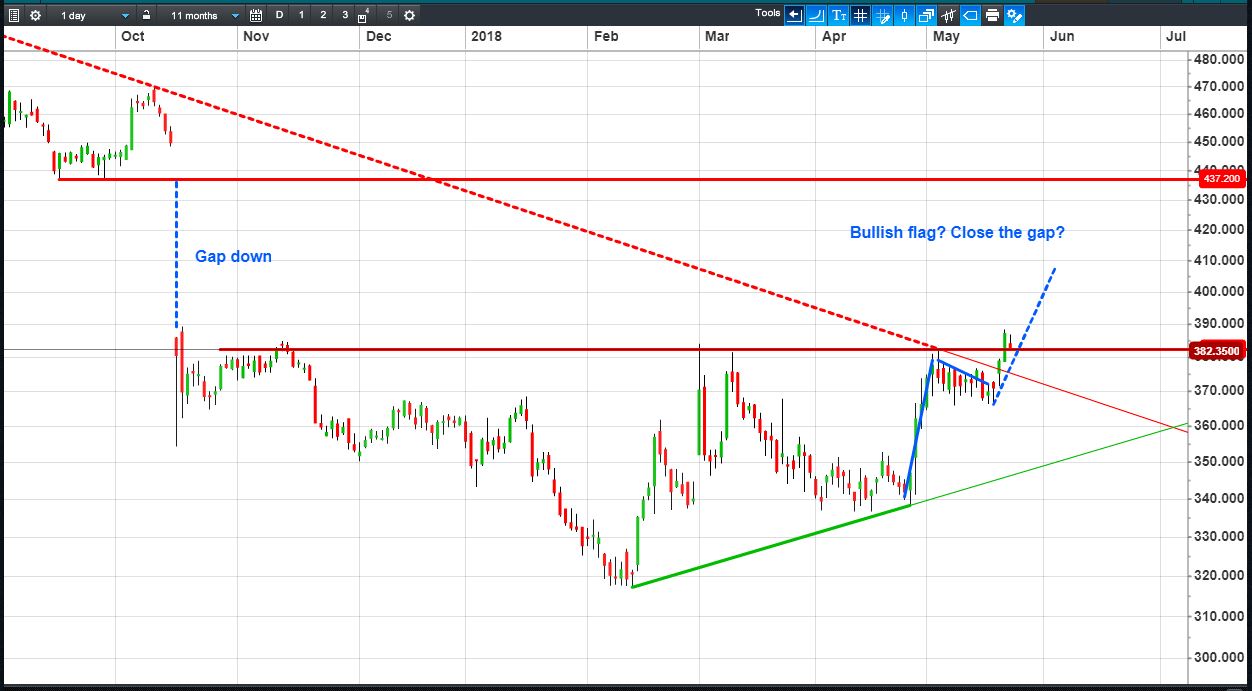Toggle the price label tag tool
Viewport: 1252px width, 691px height.
point(970,15)
